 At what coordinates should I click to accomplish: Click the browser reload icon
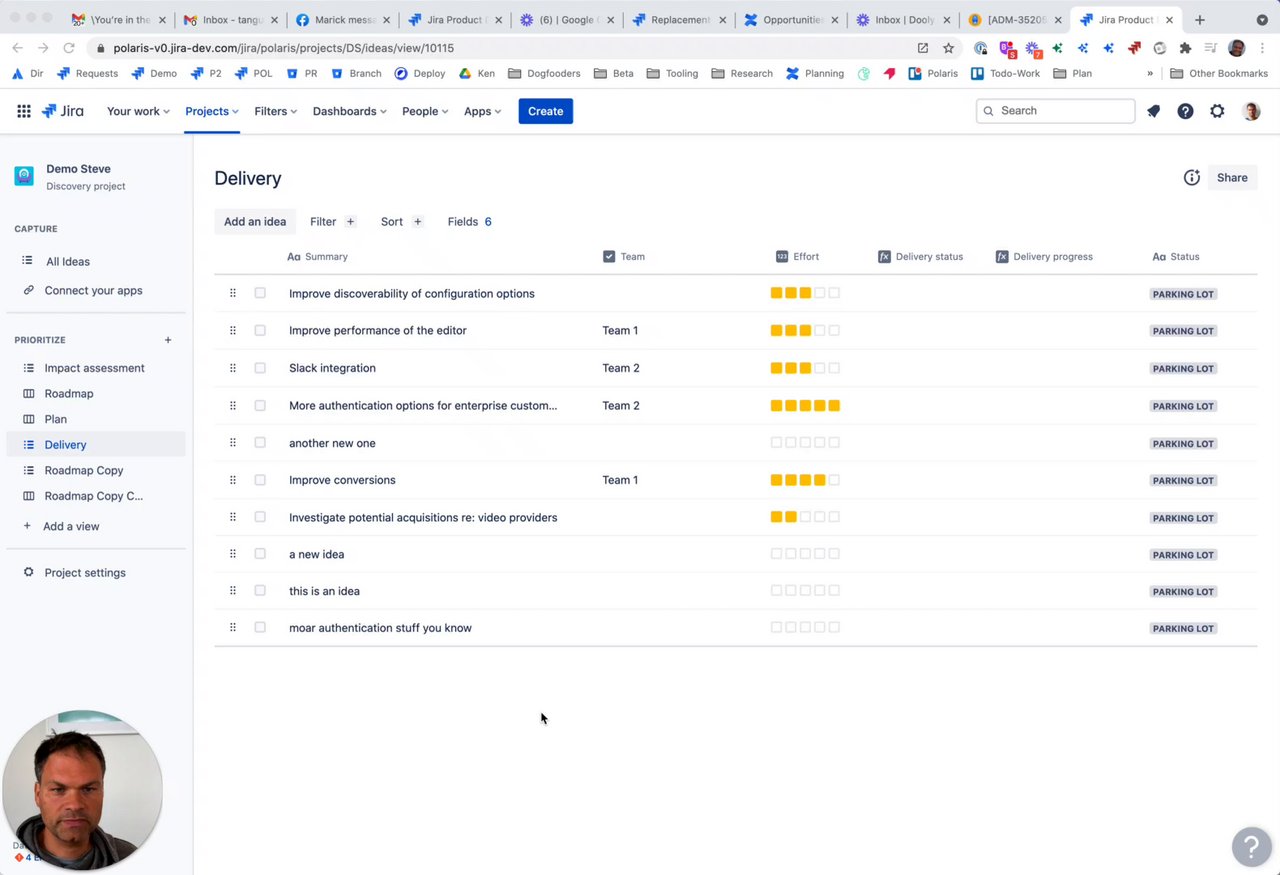click(69, 48)
